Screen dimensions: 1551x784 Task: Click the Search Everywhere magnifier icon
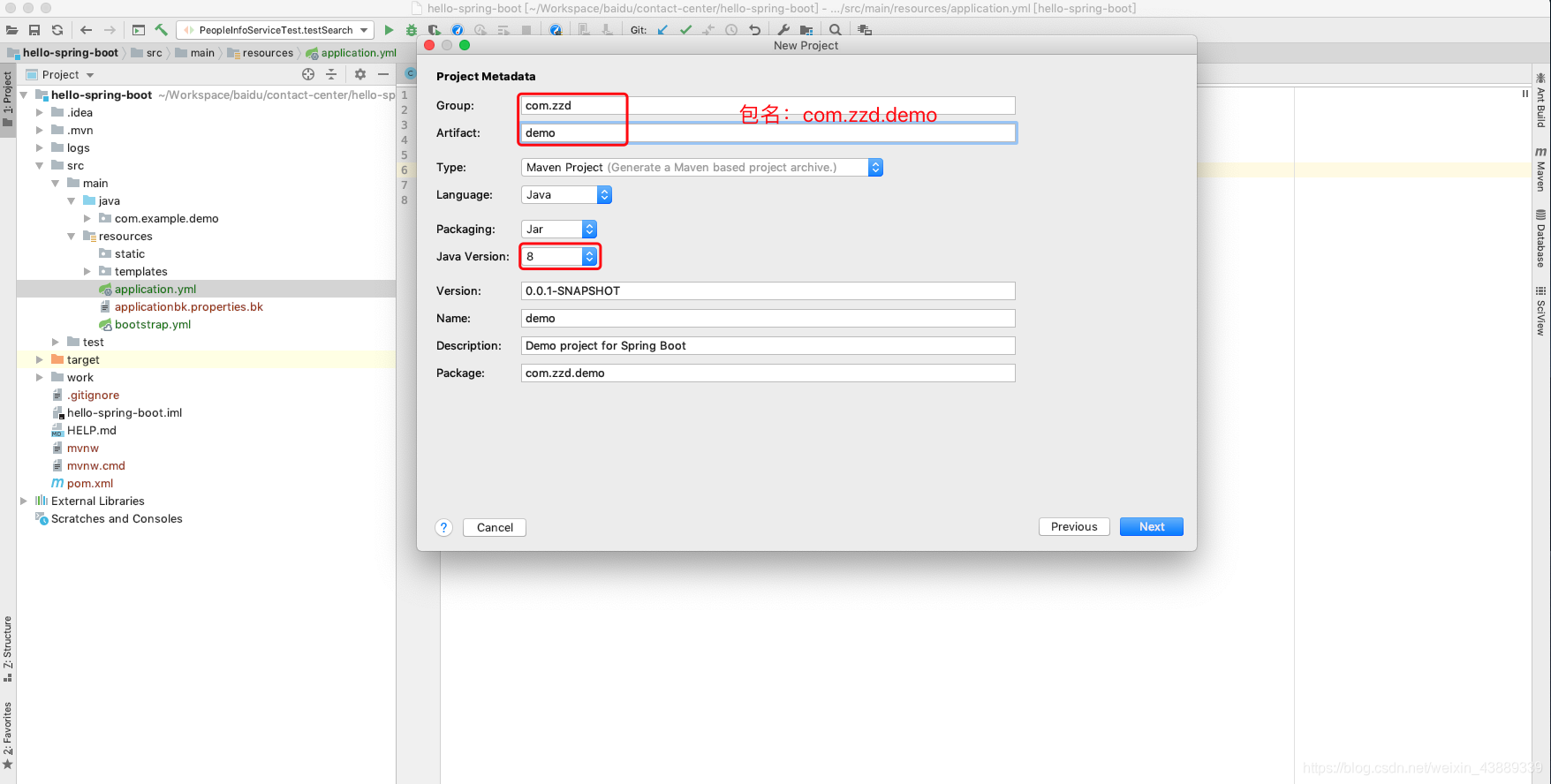coord(835,30)
